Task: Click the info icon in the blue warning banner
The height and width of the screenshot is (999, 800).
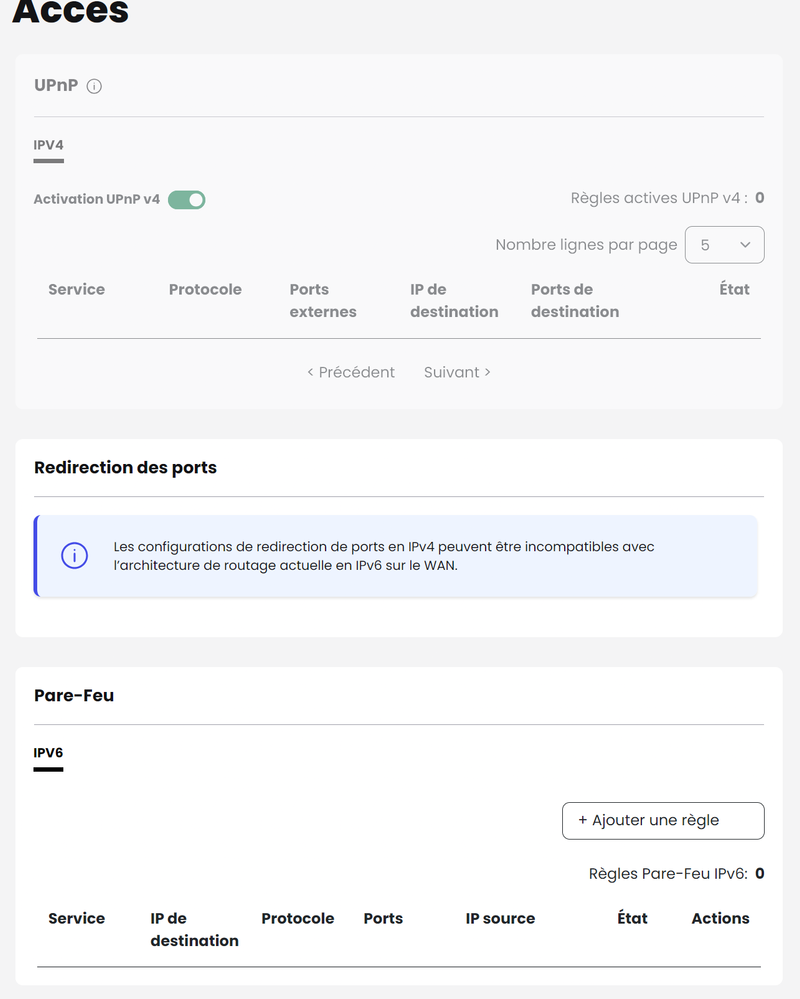Action: (74, 556)
